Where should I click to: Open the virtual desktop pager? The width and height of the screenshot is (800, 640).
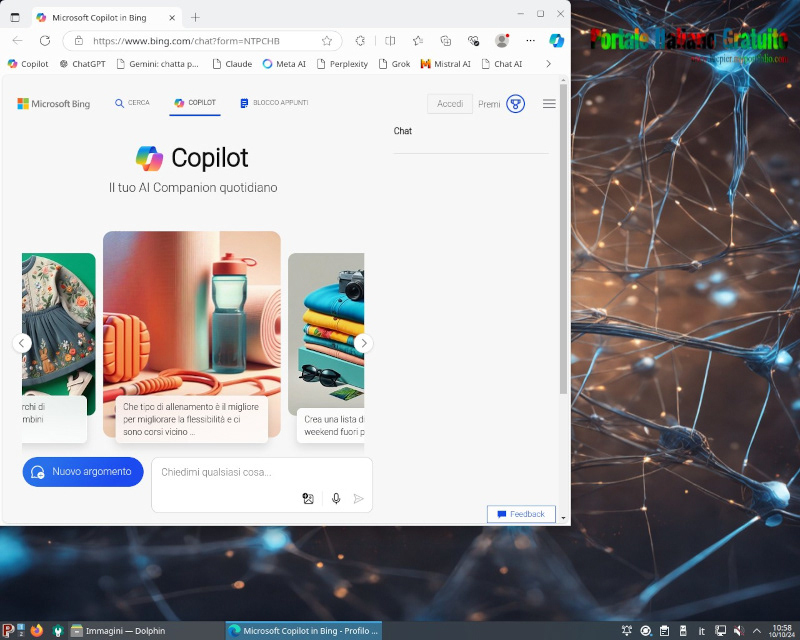pos(21,631)
